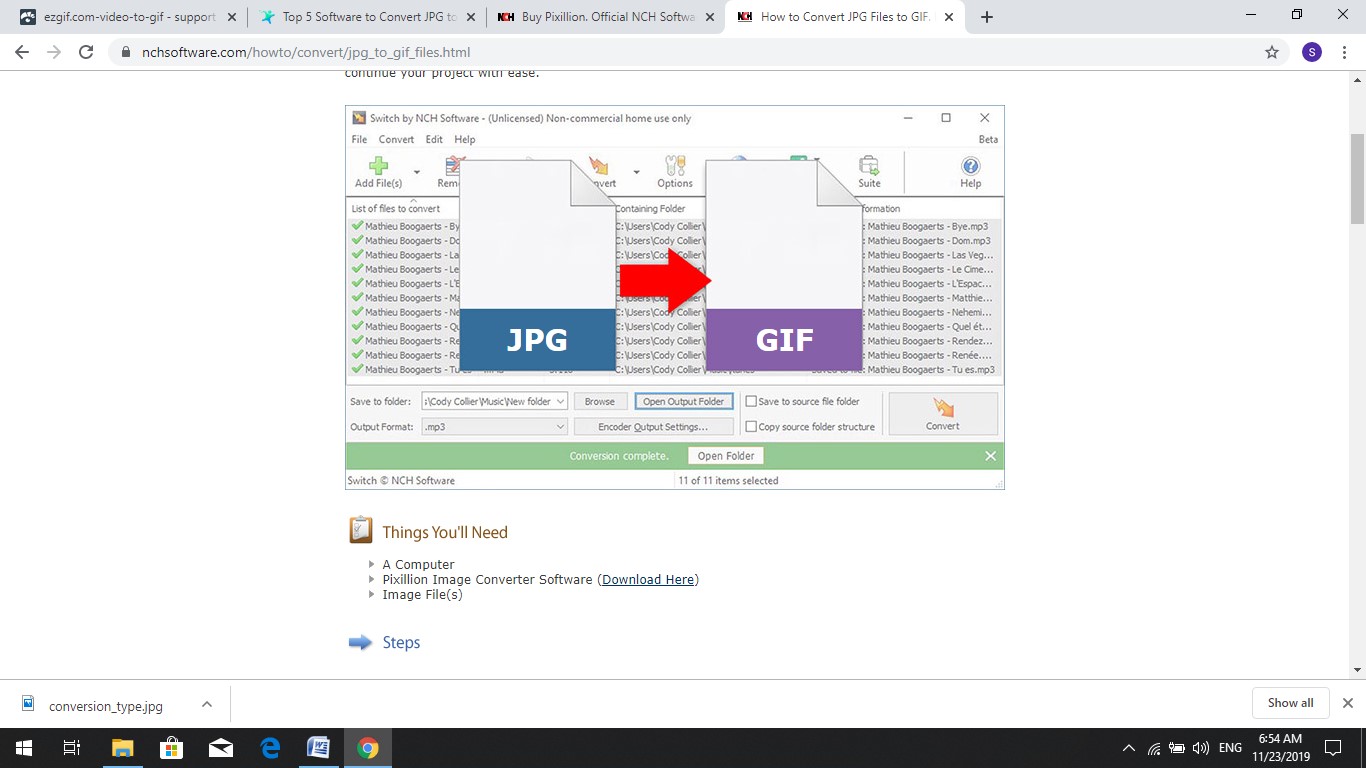Open the Edit menu in Switch screenshot
The width and height of the screenshot is (1366, 768).
434,140
